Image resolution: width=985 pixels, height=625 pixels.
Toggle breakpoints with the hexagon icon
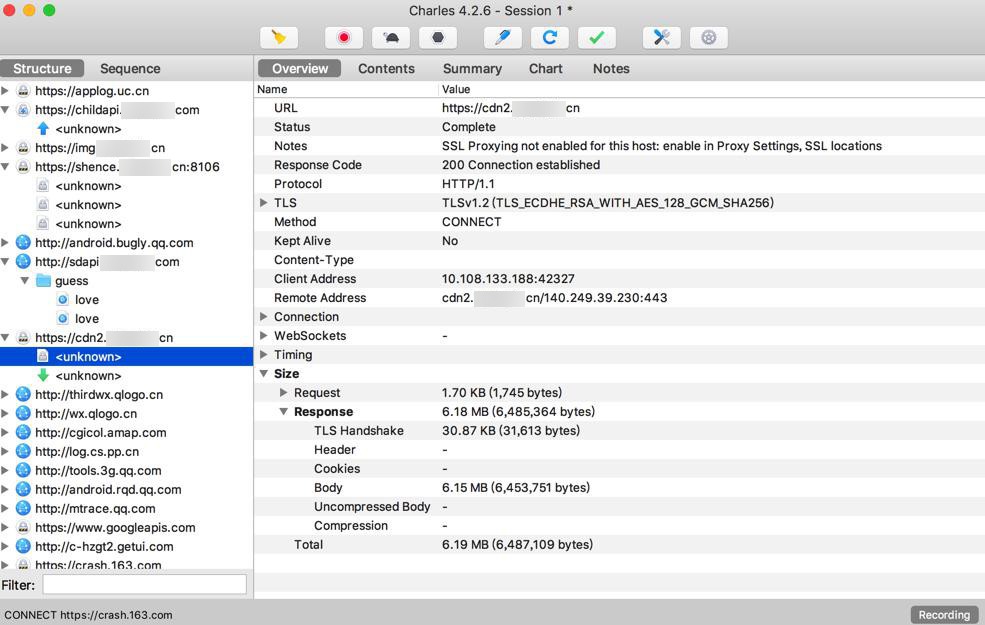tap(438, 38)
